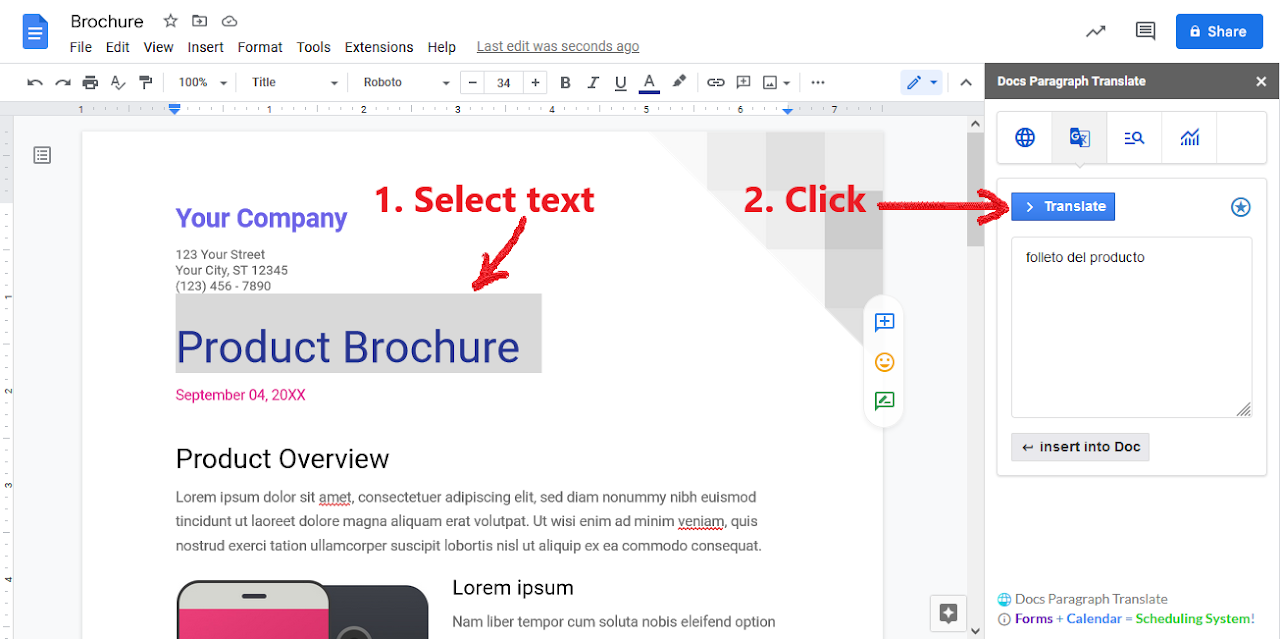This screenshot has width=1280, height=639.
Task: Click the star badge icon in sidebar
Action: tap(1240, 207)
